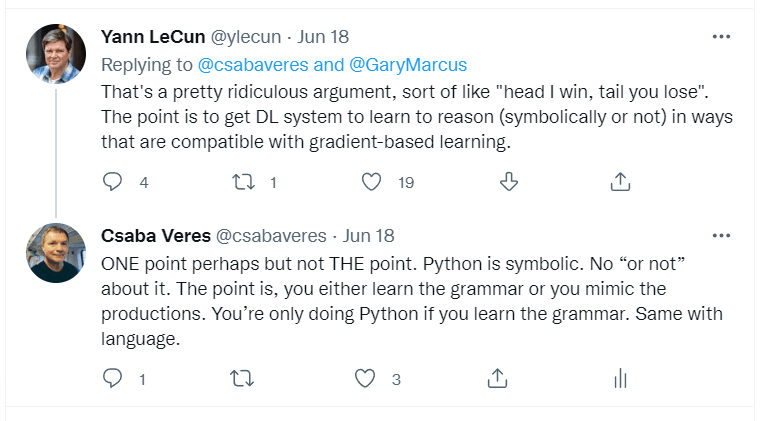This screenshot has height=421, width=776.
Task: Open Jun 18 timestamp on LeCun's tweet
Action: tap(325, 37)
